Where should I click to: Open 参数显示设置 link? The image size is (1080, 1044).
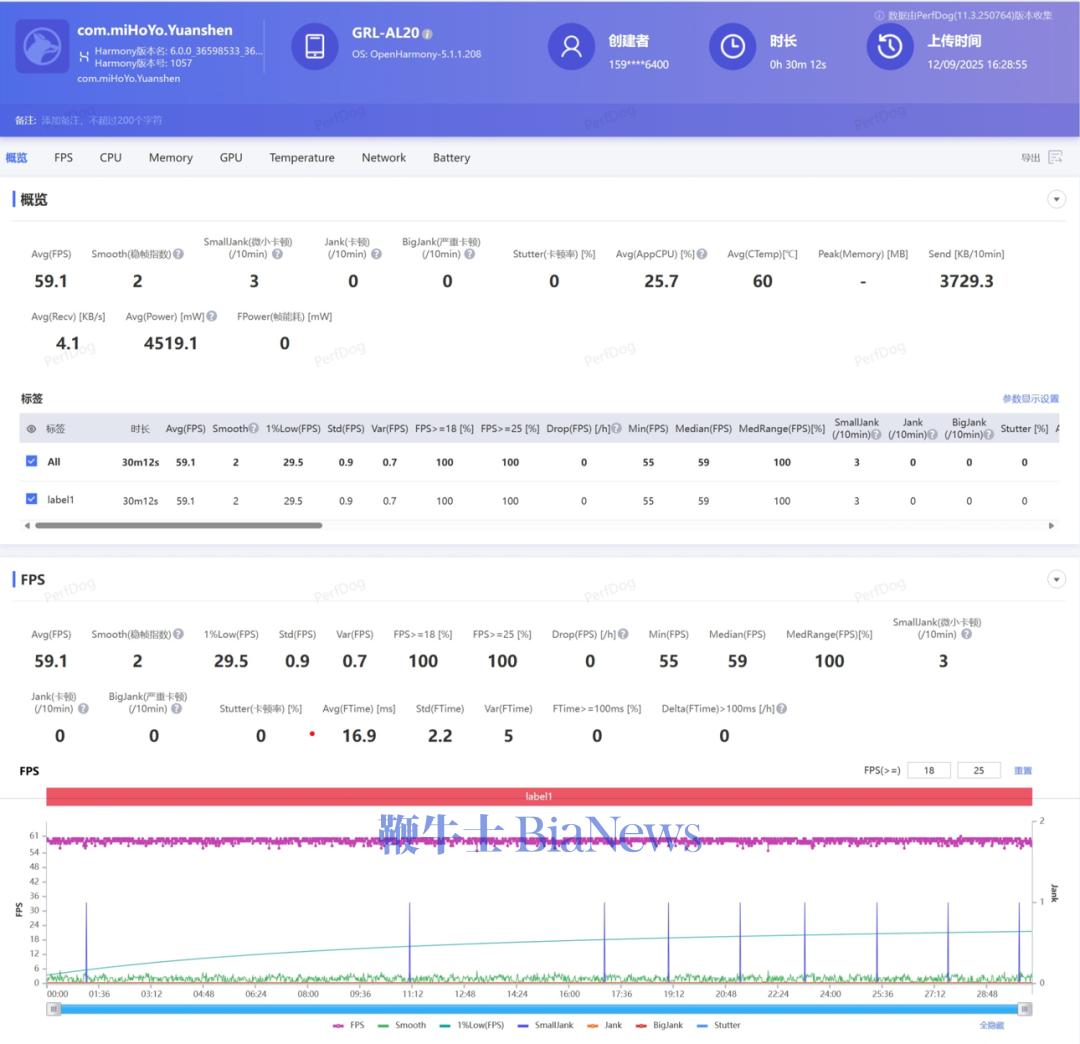click(1030, 399)
